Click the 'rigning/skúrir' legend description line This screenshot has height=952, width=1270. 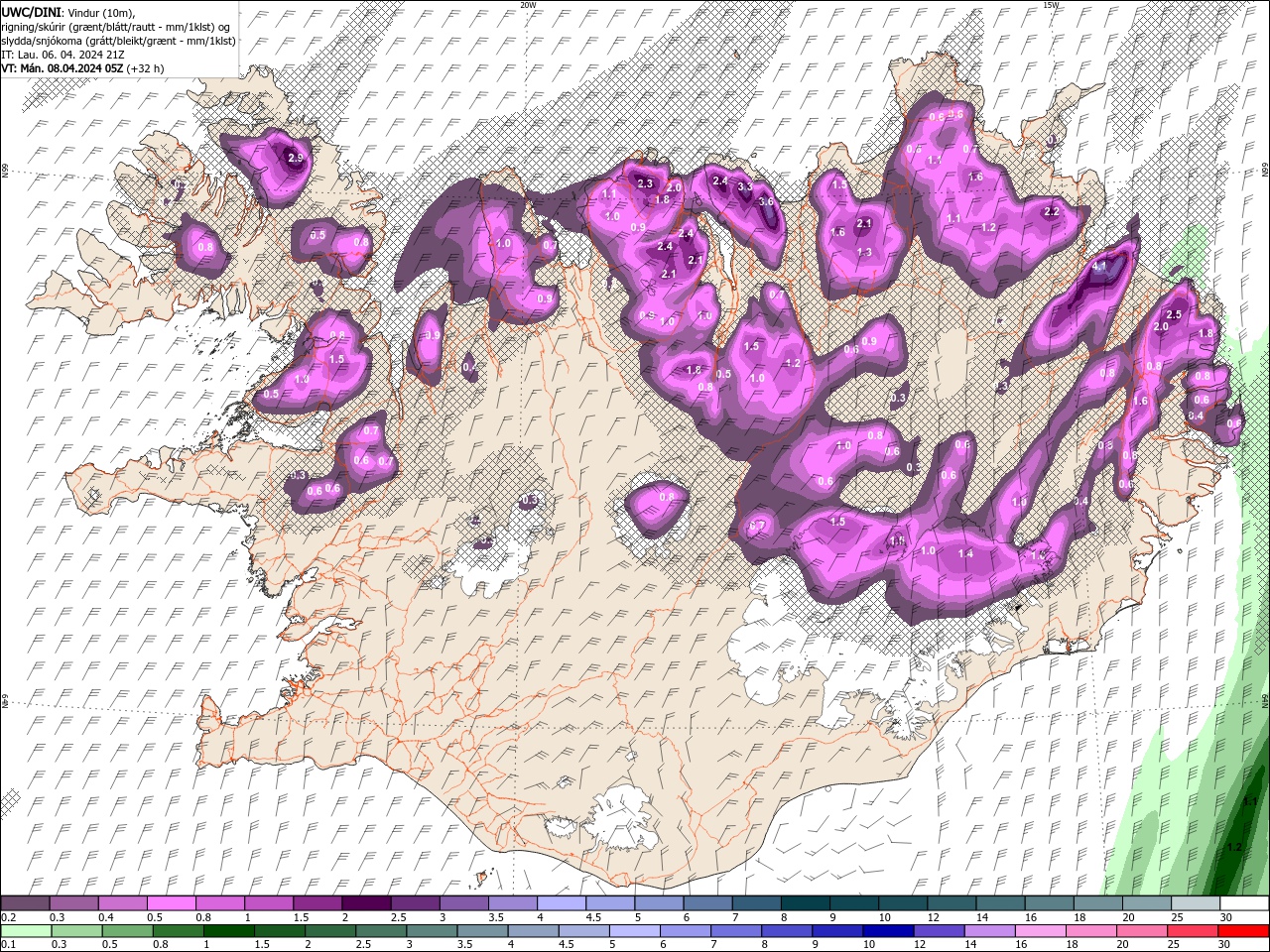tap(117, 26)
